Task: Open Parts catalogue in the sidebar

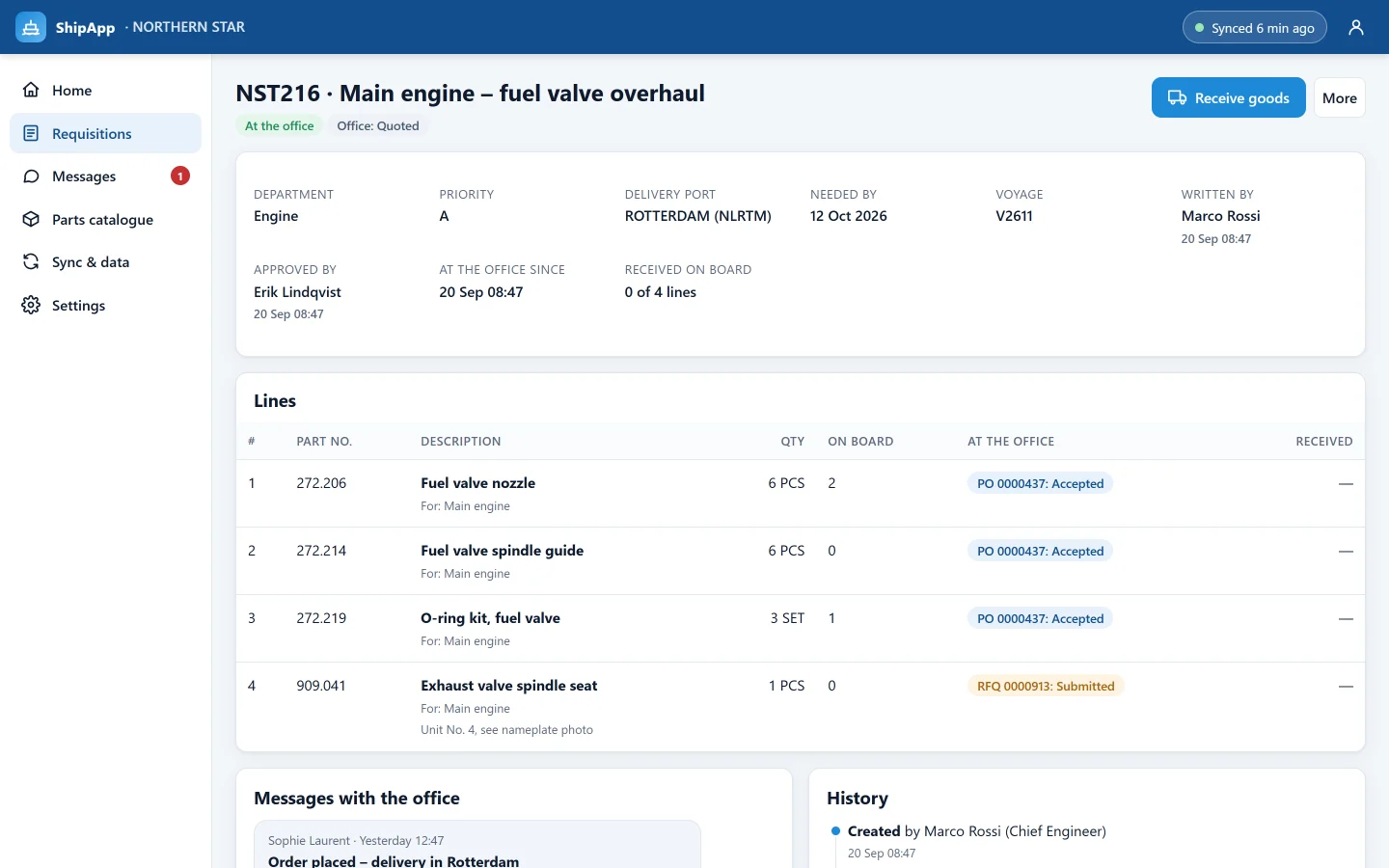Action: point(105,219)
